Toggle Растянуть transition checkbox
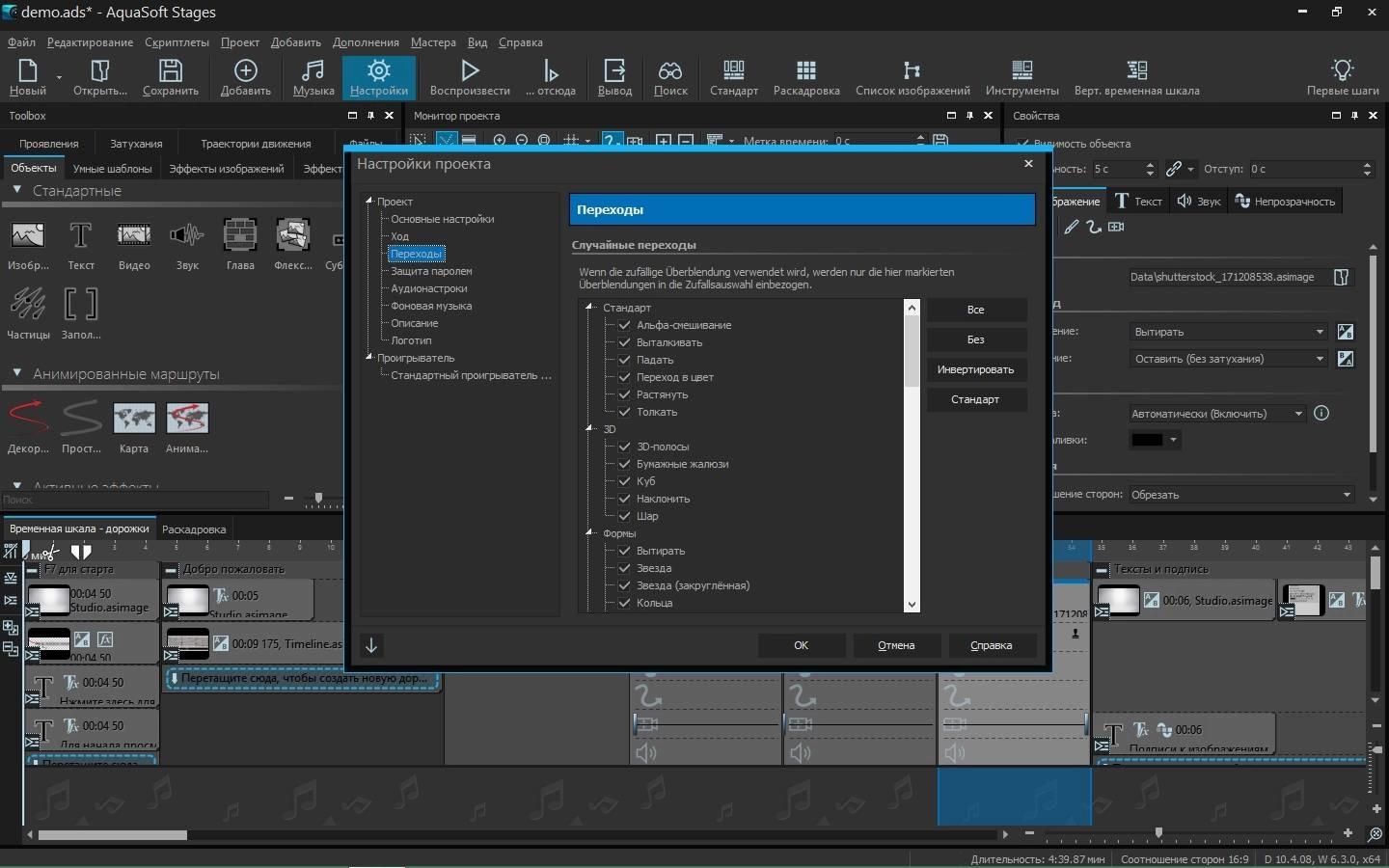This screenshot has height=868, width=1389. (624, 394)
